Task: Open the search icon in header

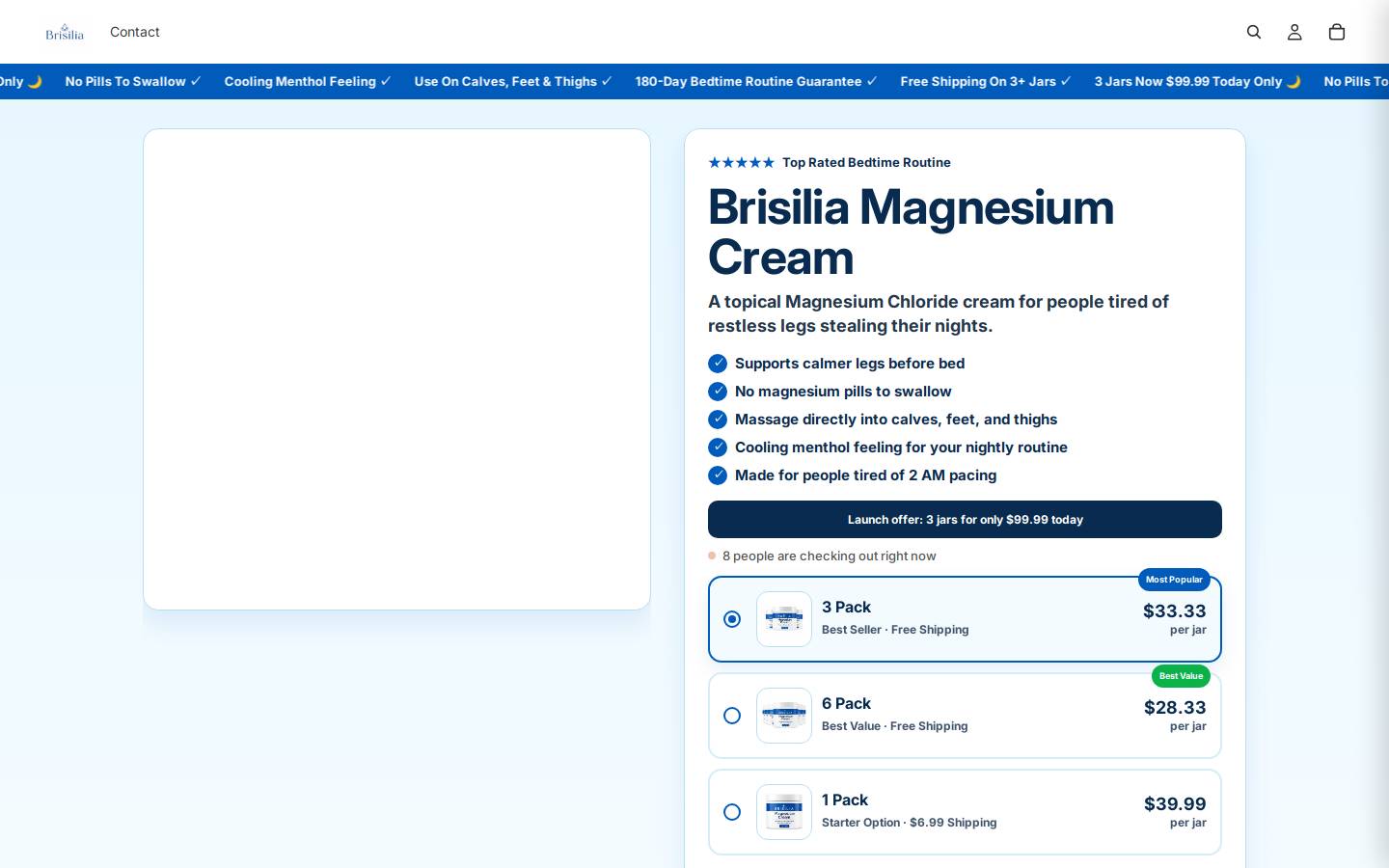Action: point(1254,32)
